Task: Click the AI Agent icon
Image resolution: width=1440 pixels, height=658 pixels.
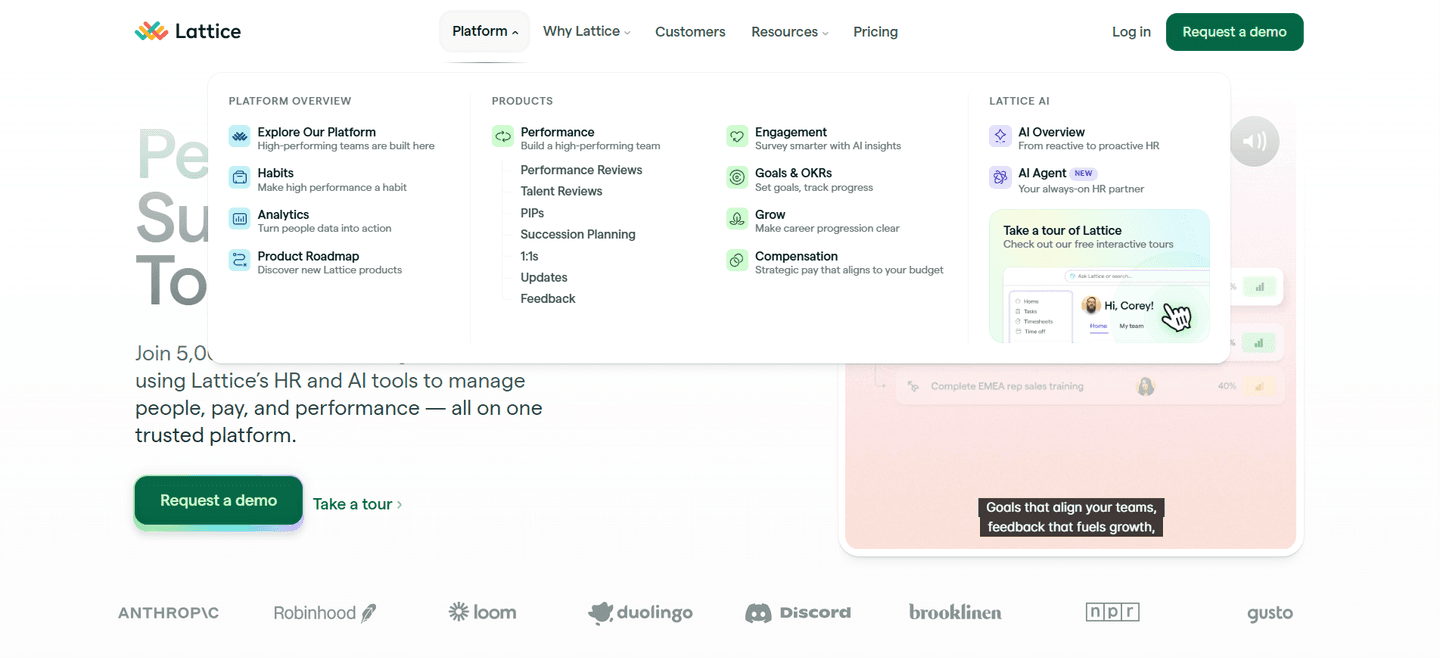Action: (1000, 177)
